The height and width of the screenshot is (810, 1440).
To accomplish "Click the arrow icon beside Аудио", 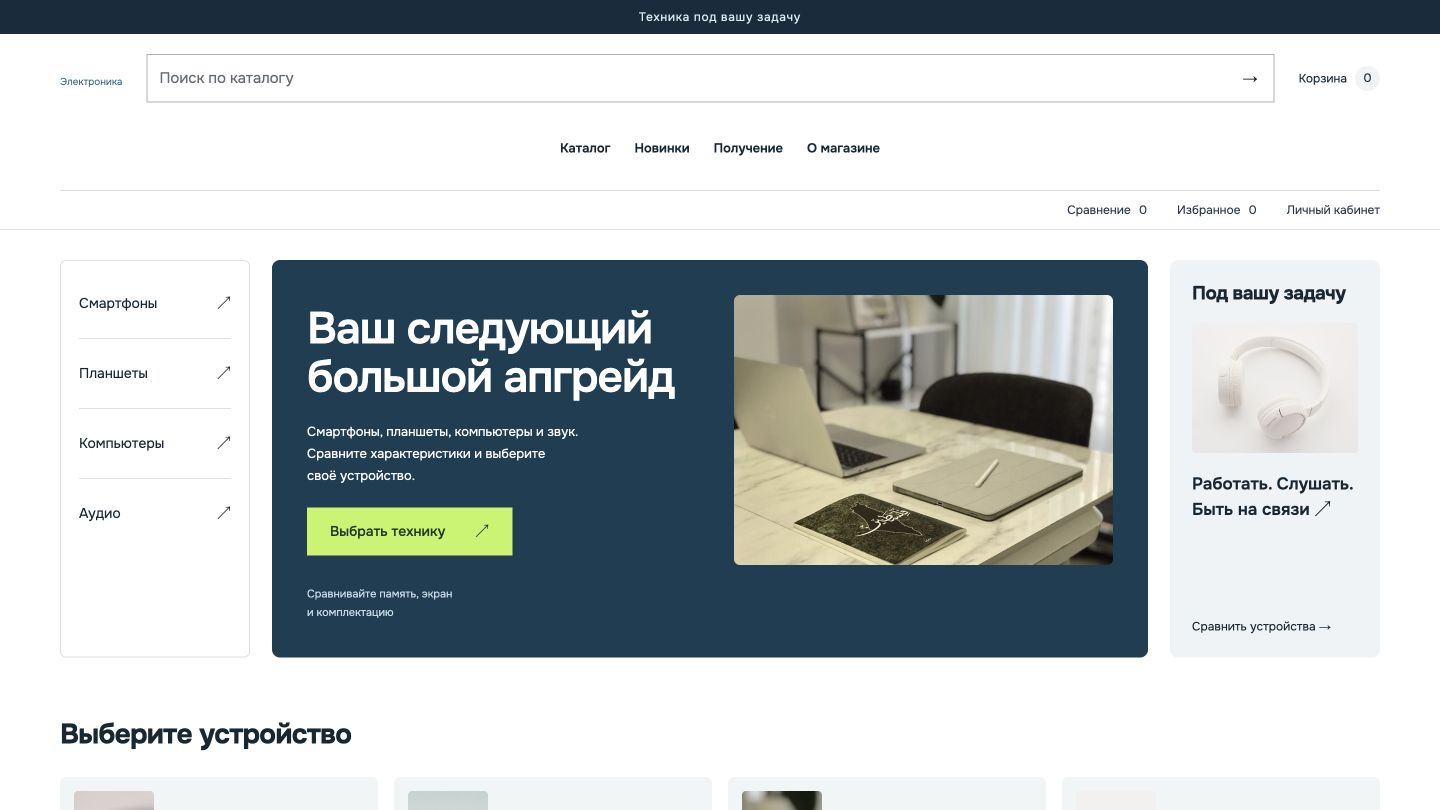I will [224, 512].
